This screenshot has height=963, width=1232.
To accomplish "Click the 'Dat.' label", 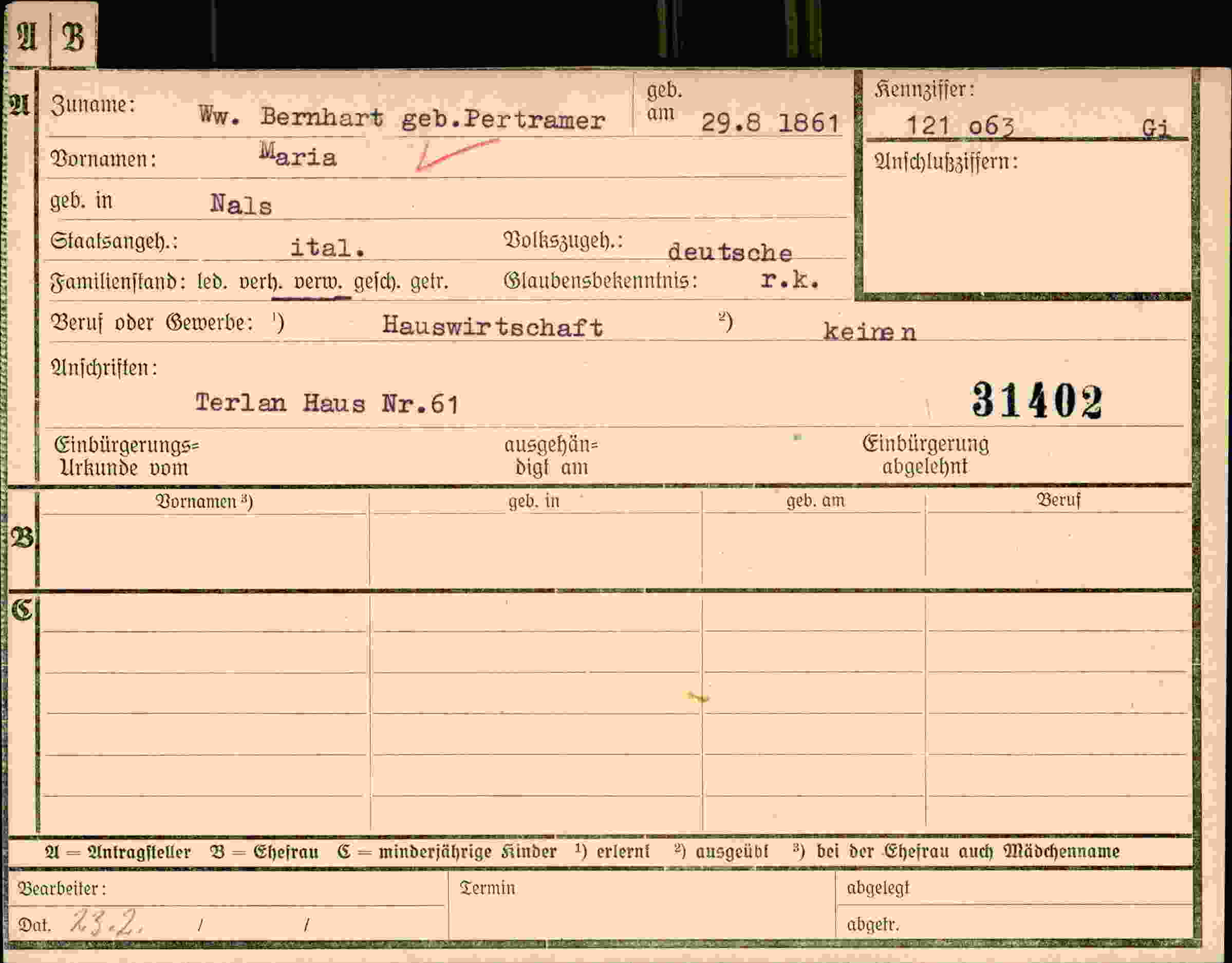I will 34,925.
